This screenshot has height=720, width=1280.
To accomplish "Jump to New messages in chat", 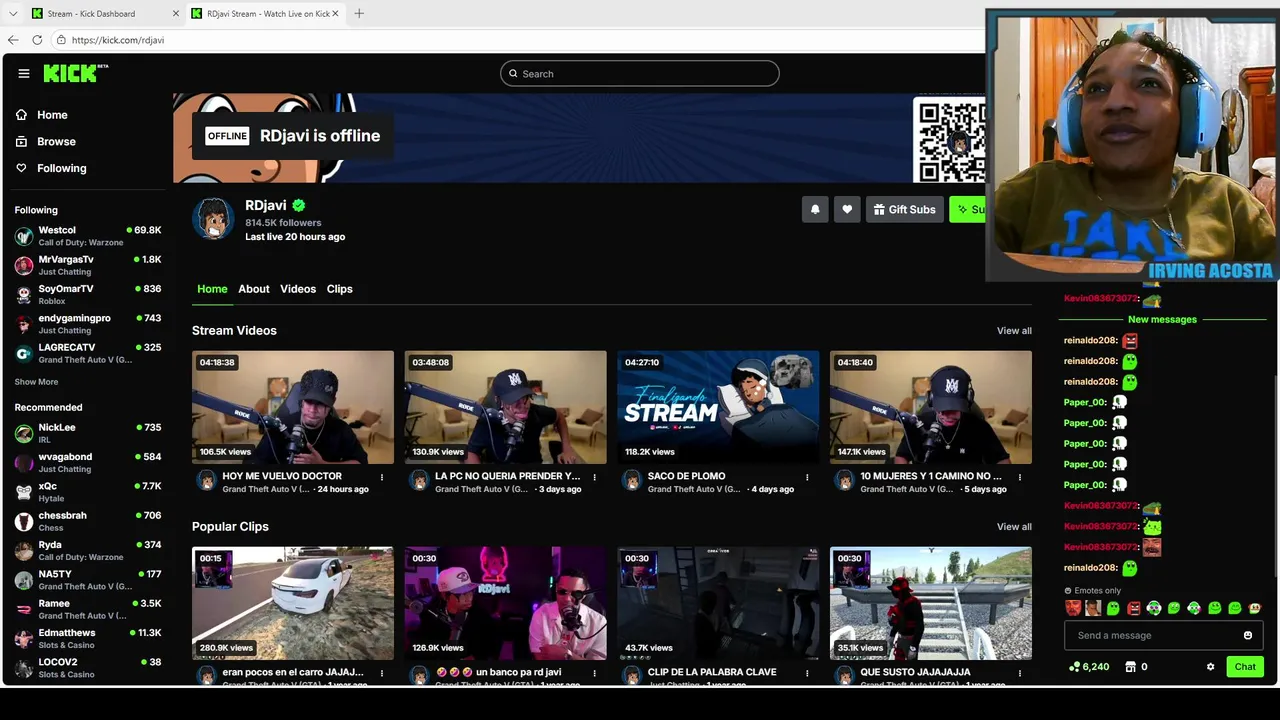I will coord(1162,320).
